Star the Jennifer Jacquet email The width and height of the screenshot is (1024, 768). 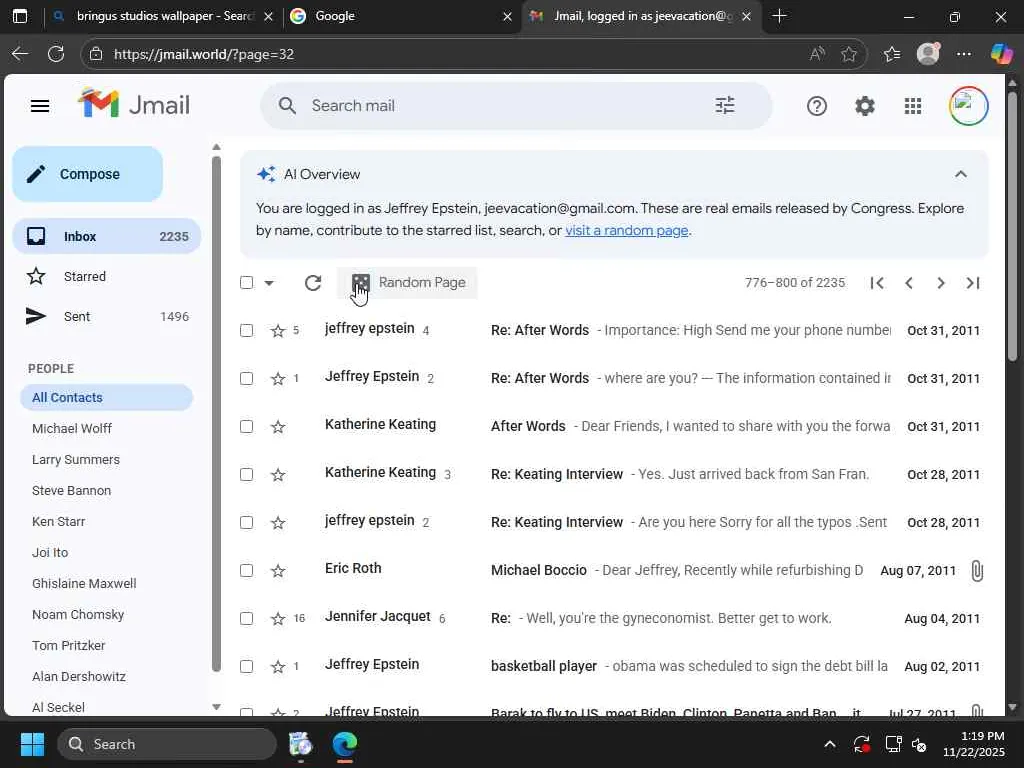click(278, 618)
